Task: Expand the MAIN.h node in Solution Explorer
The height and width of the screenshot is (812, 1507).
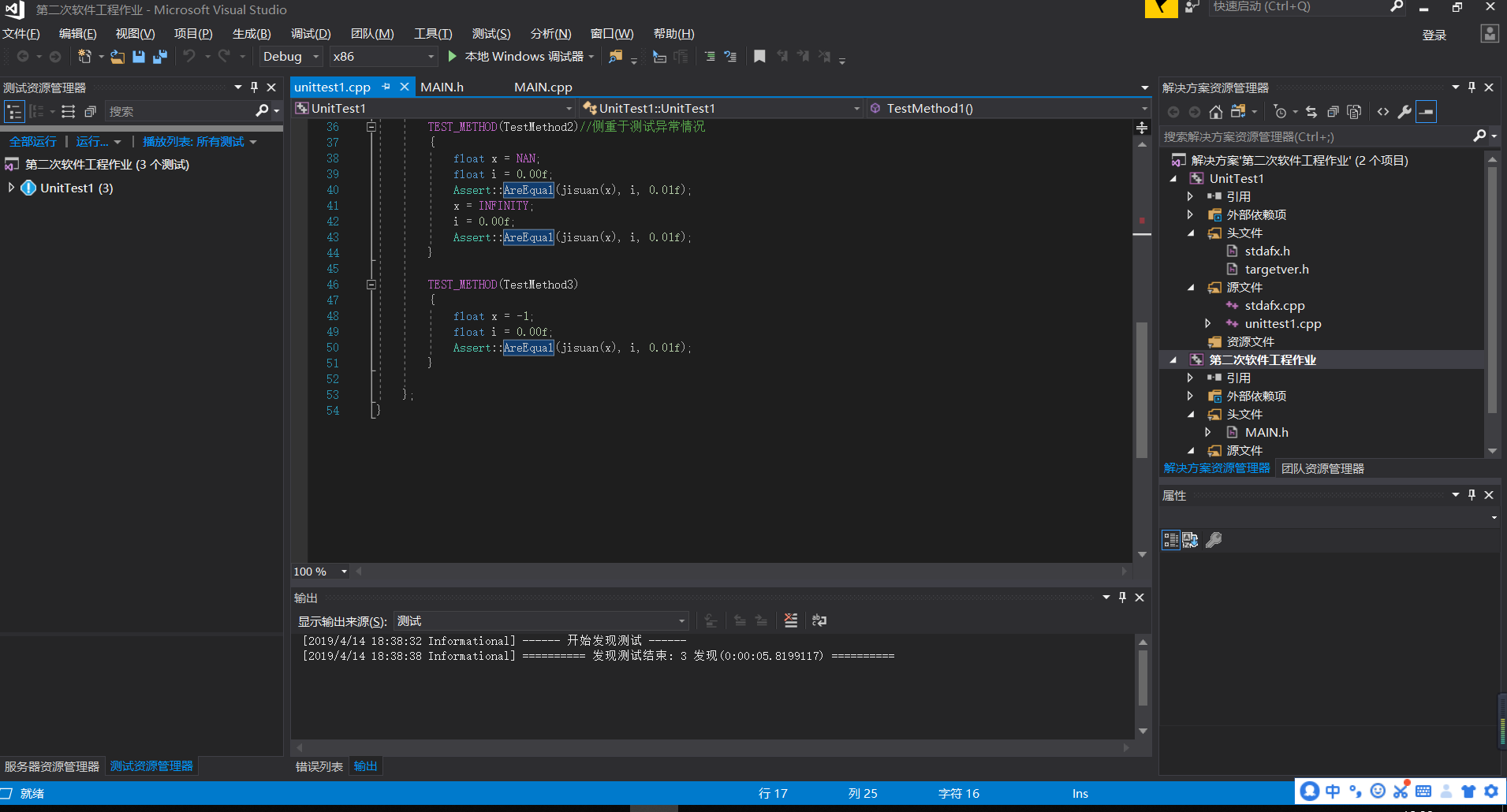Action: pos(1207,432)
